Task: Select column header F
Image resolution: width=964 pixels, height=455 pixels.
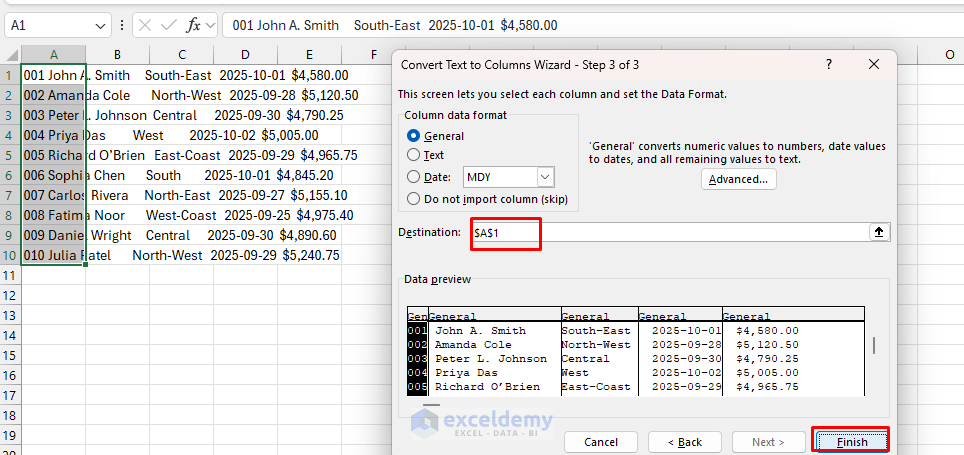Action: (373, 54)
